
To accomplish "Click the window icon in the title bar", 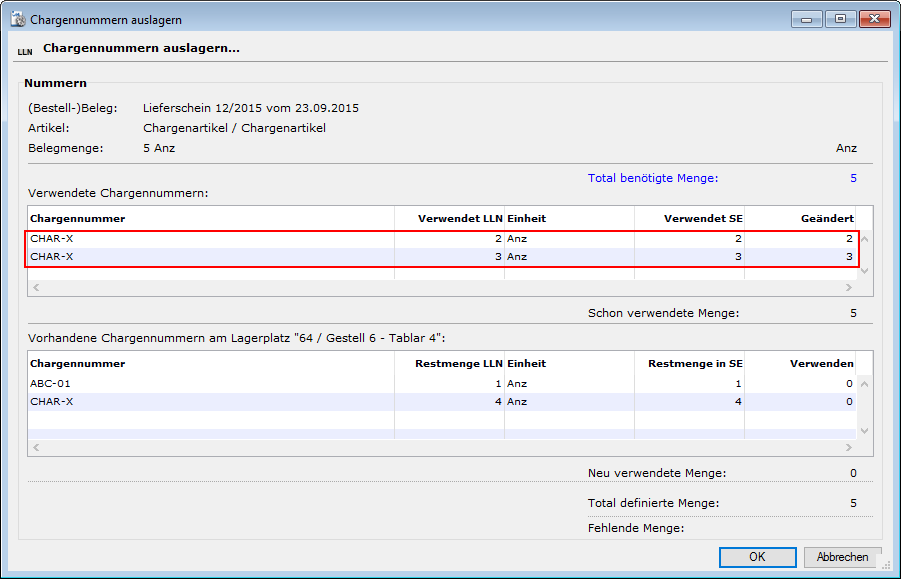I will click(17, 19).
